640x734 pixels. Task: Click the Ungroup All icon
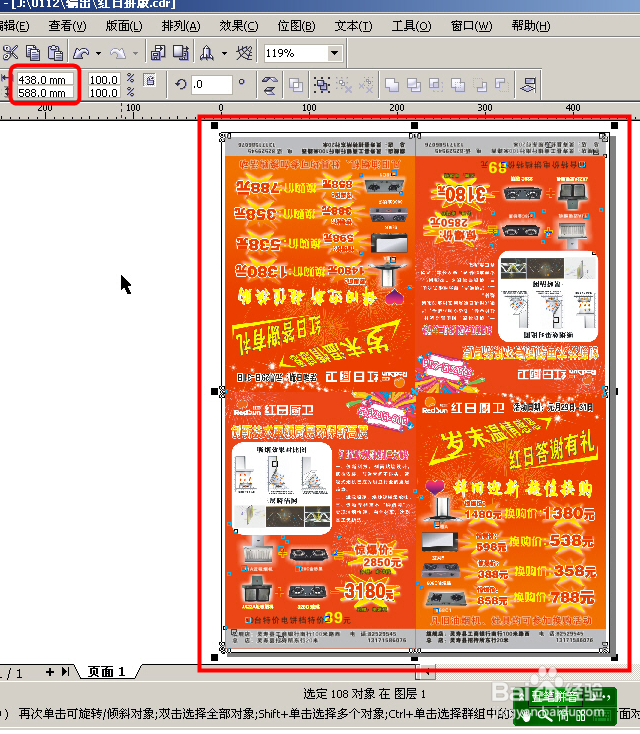(x=366, y=85)
